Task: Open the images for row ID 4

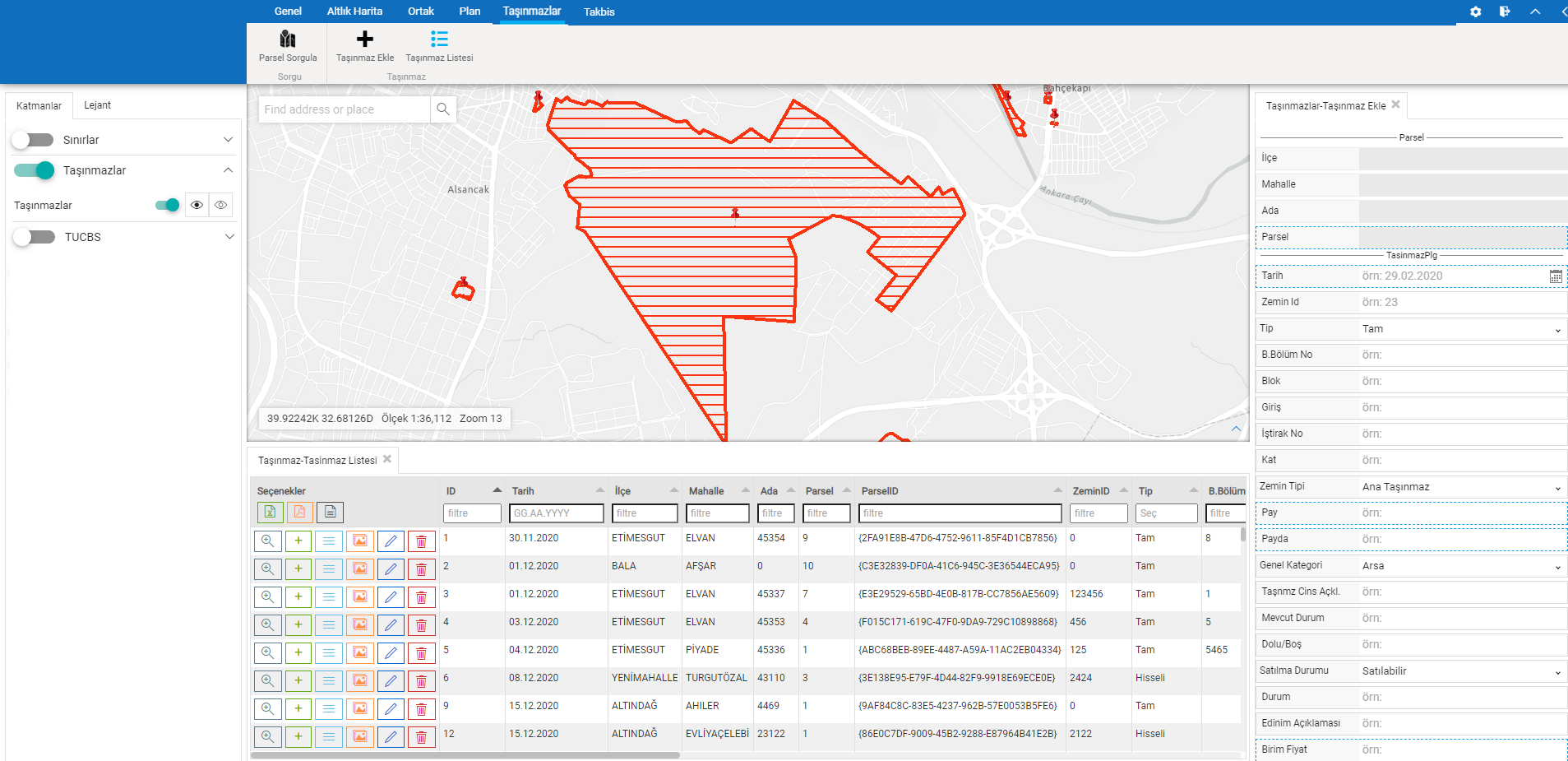Action: 360,625
